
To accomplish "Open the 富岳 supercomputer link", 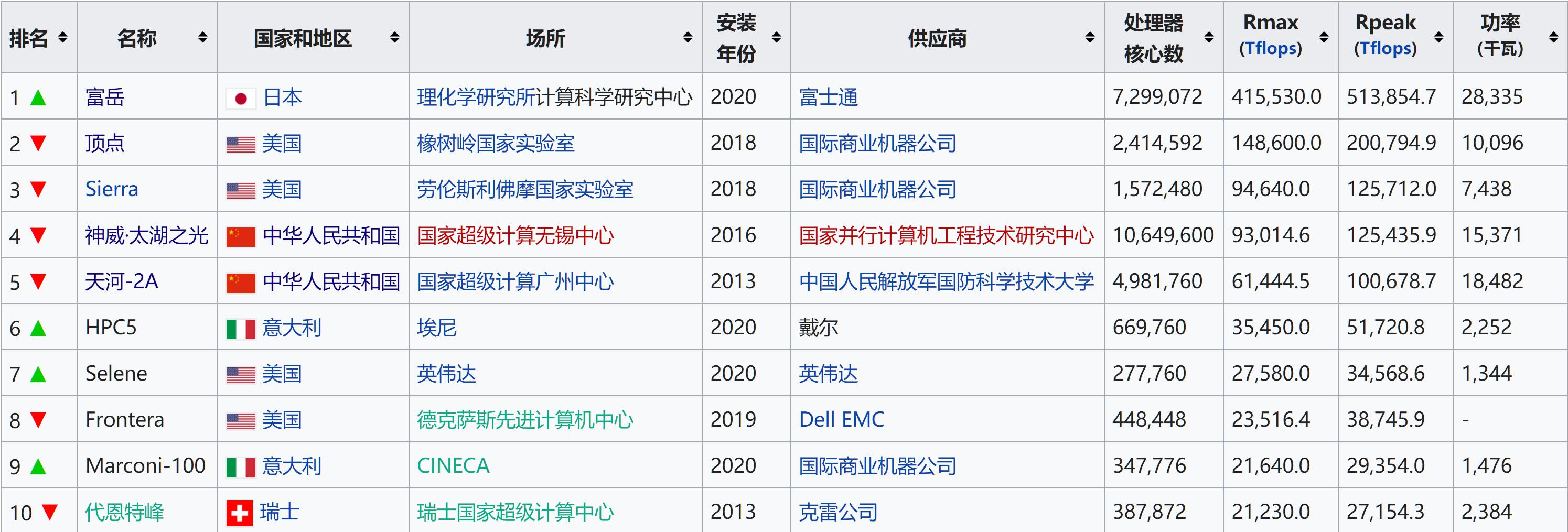I will [x=105, y=97].
